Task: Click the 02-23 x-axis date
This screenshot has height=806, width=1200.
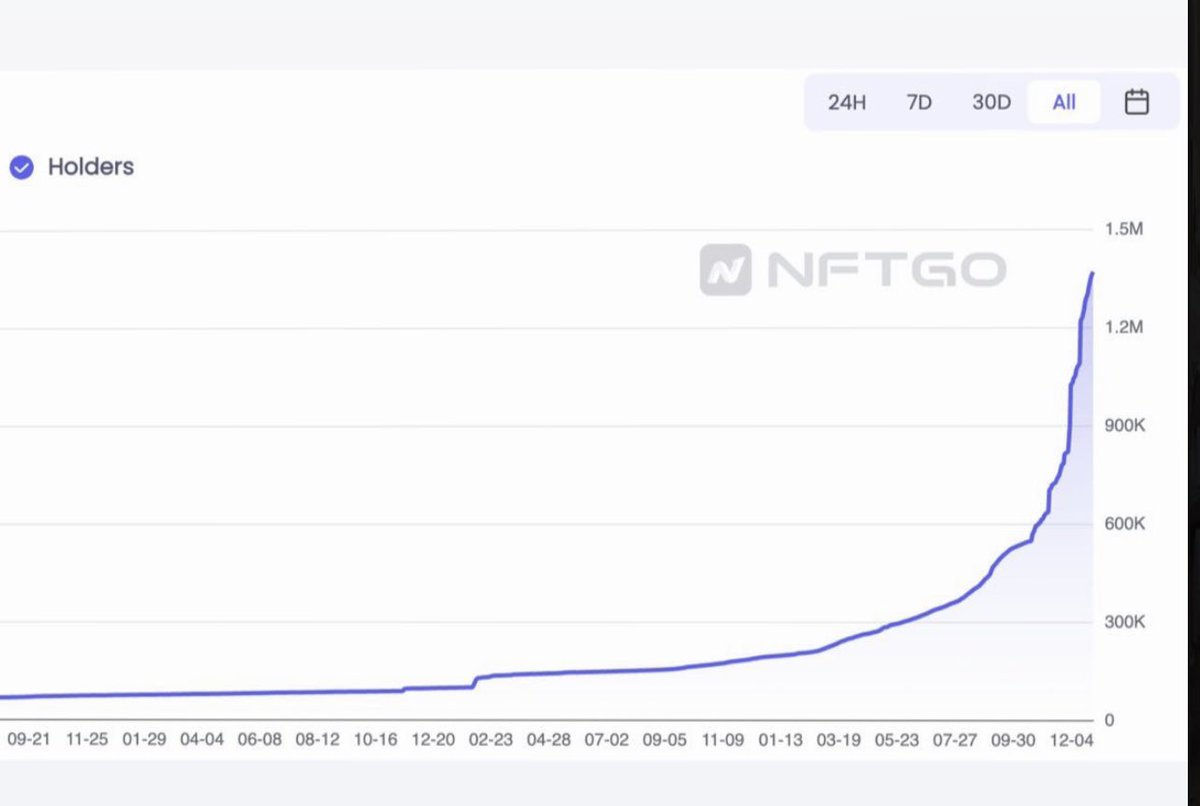Action: coord(491,740)
